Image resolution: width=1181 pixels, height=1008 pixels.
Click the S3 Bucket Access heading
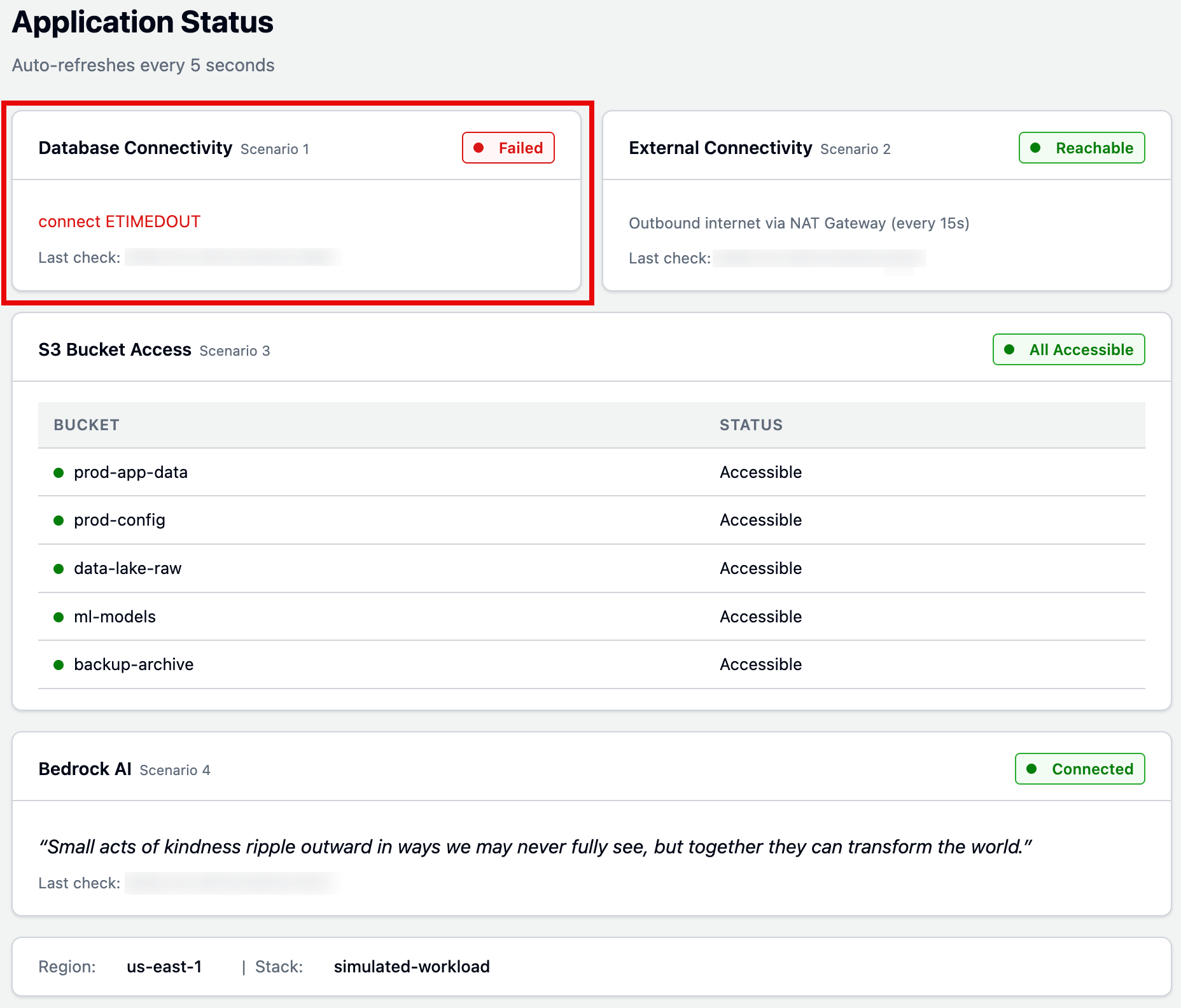point(115,349)
